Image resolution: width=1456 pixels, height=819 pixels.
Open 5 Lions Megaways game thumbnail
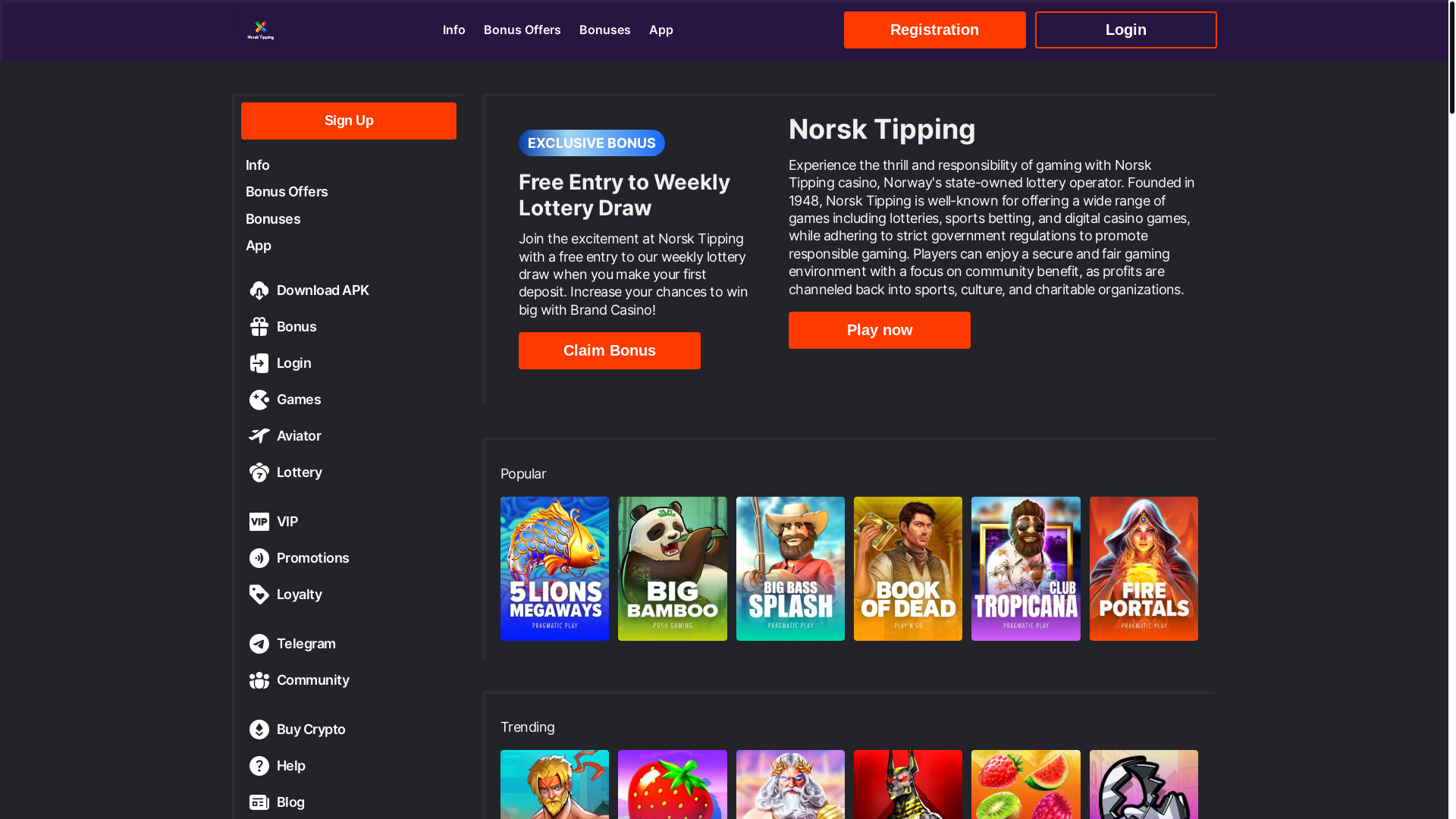(x=554, y=569)
